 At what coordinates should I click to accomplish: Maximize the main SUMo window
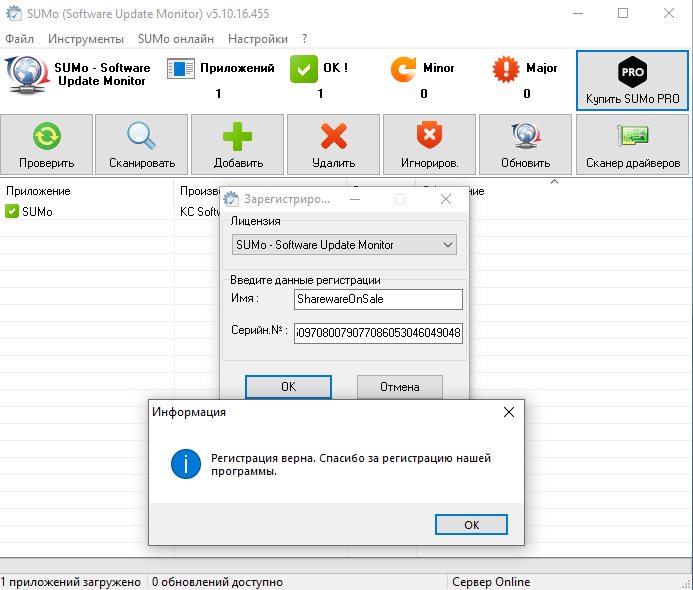623,13
